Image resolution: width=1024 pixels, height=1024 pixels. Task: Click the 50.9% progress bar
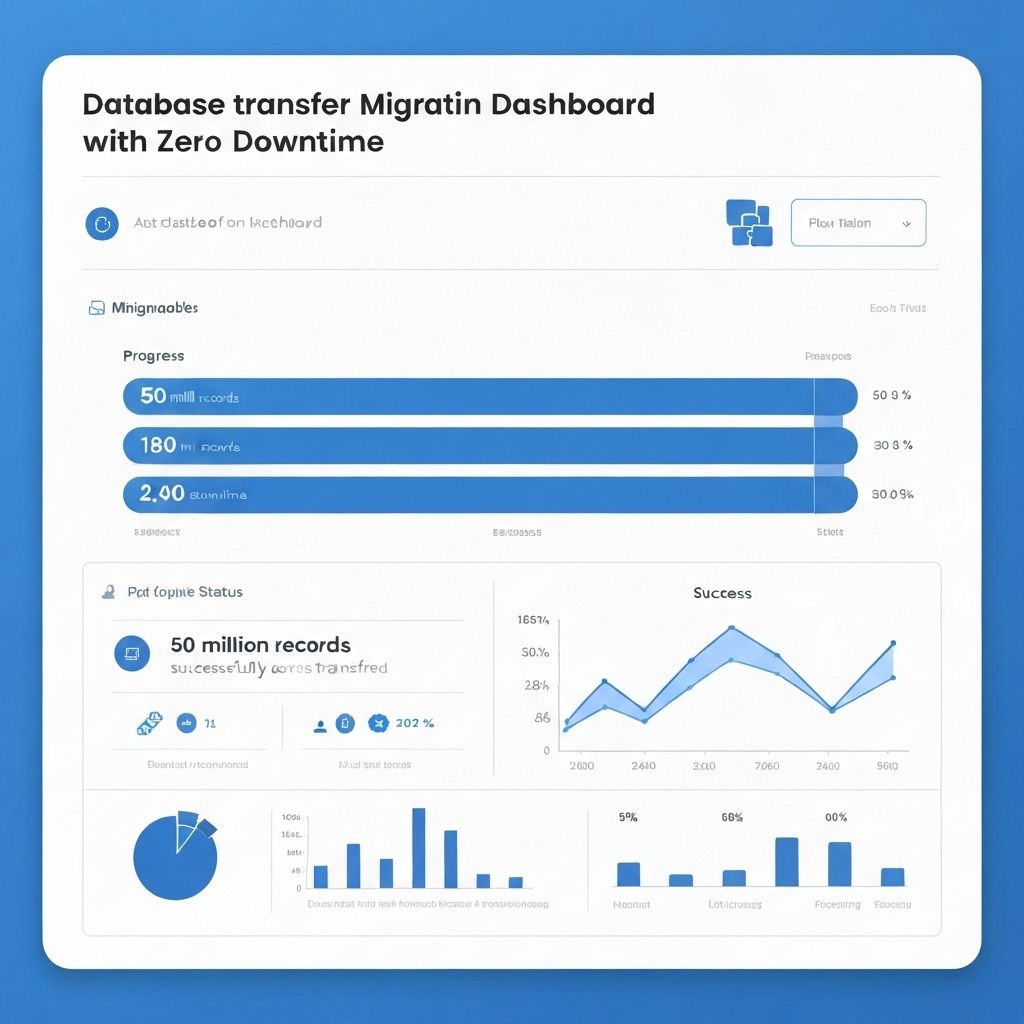tap(490, 396)
